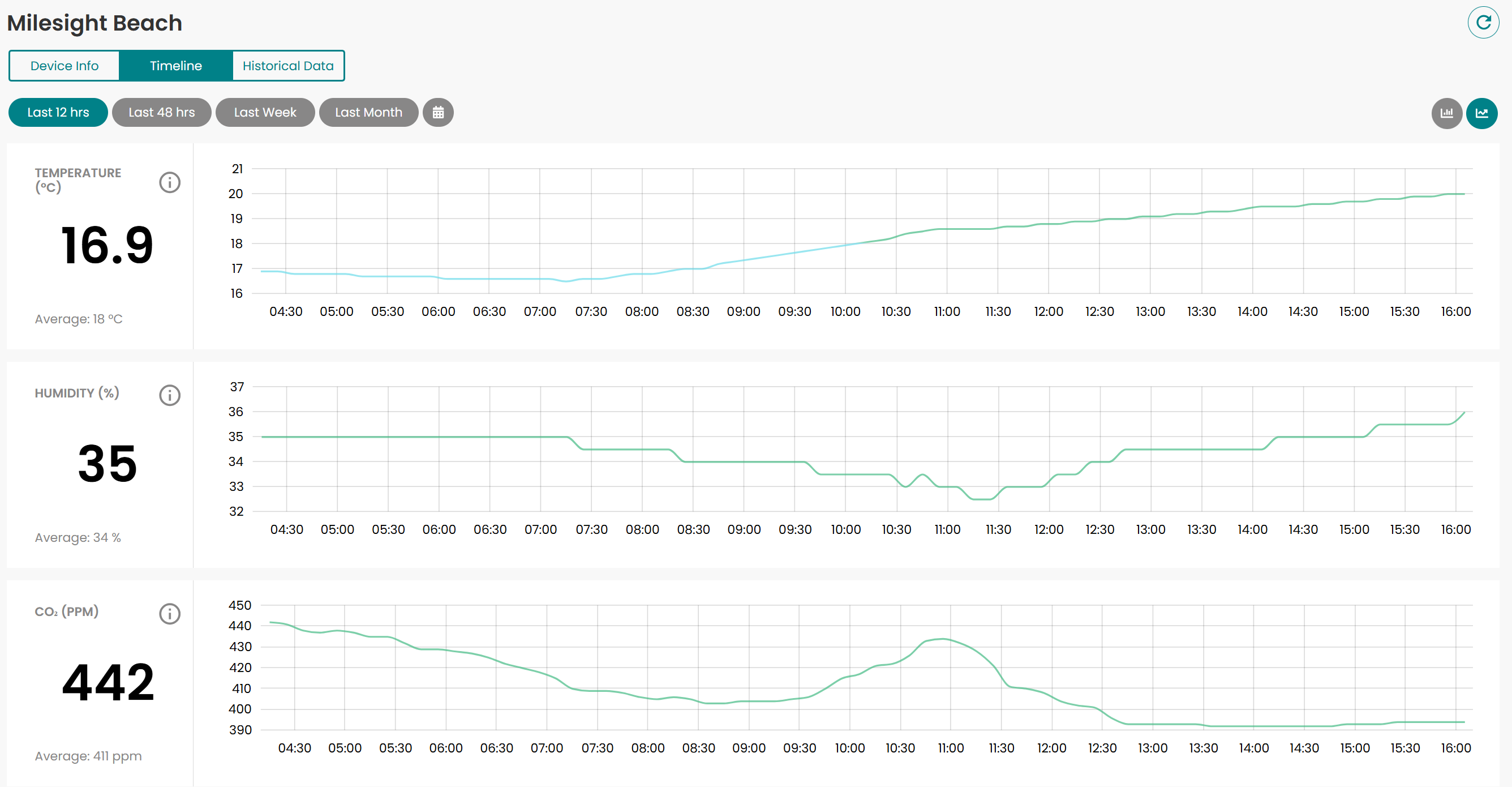Select the Timeline tab

coord(175,66)
